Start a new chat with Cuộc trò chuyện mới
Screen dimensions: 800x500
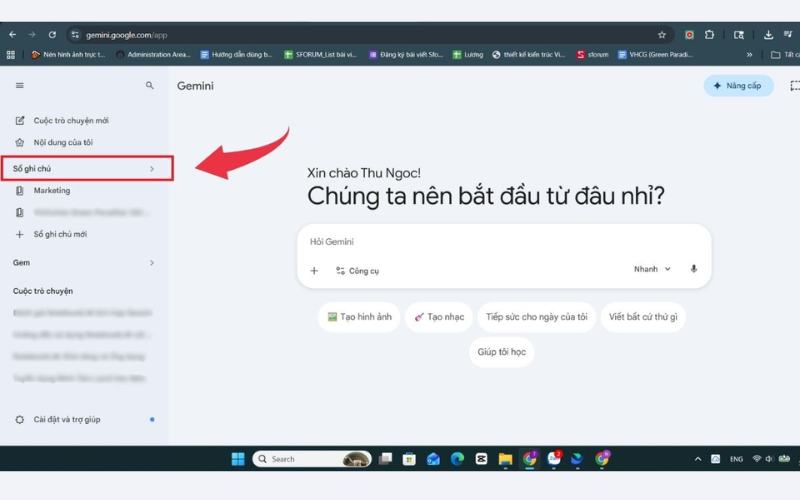pos(71,120)
